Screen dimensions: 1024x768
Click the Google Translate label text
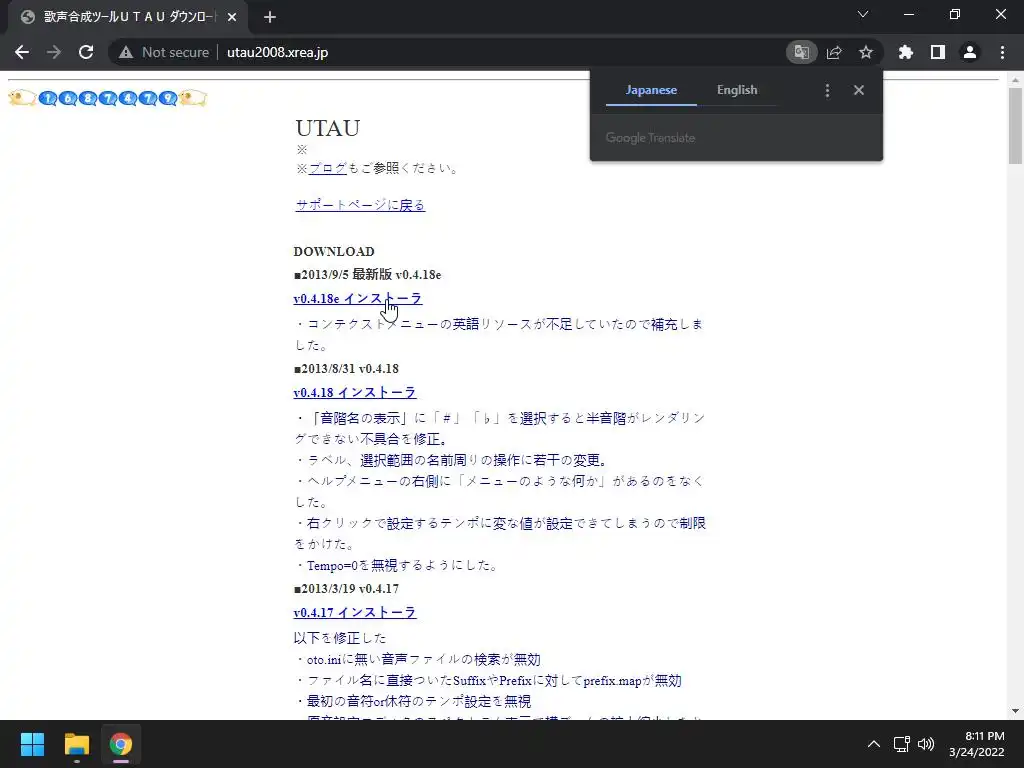650,138
